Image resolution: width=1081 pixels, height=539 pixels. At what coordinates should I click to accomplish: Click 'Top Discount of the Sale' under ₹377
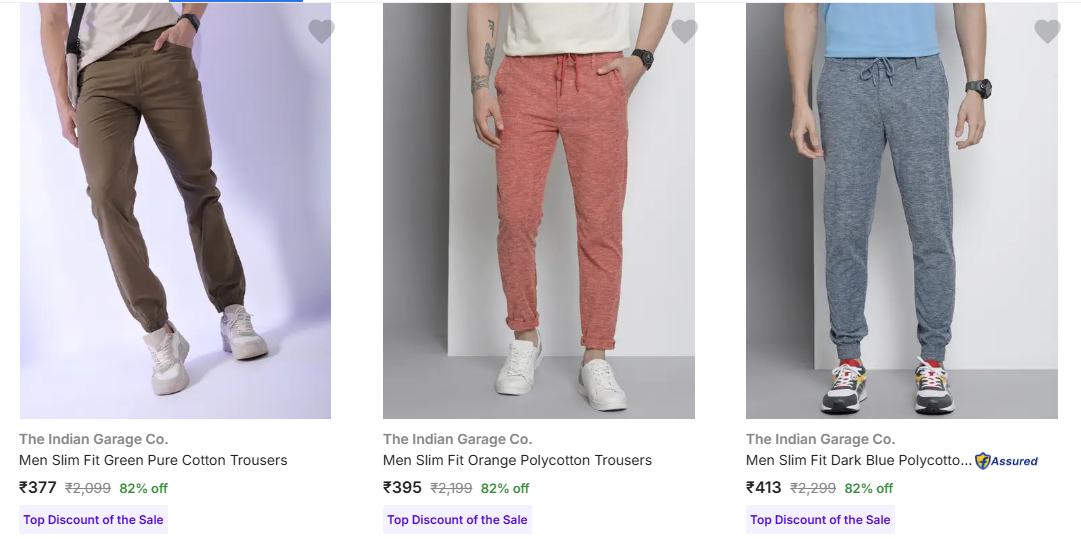click(x=93, y=520)
